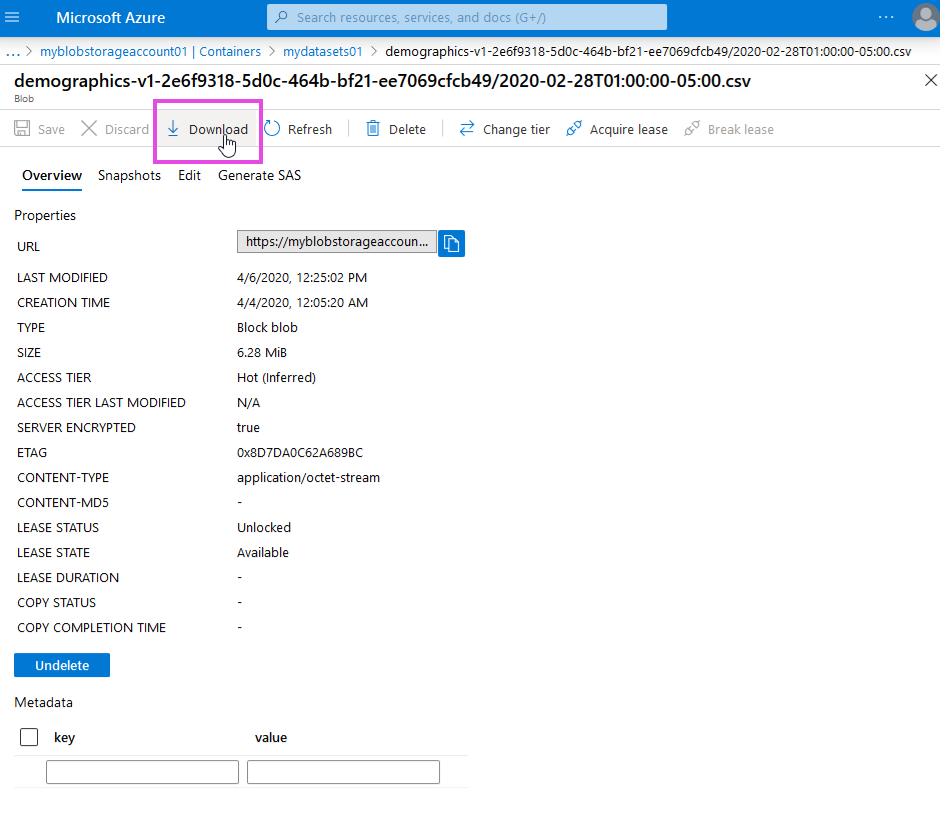The width and height of the screenshot is (940, 815).
Task: Click the 'value' column header
Action: click(x=271, y=738)
